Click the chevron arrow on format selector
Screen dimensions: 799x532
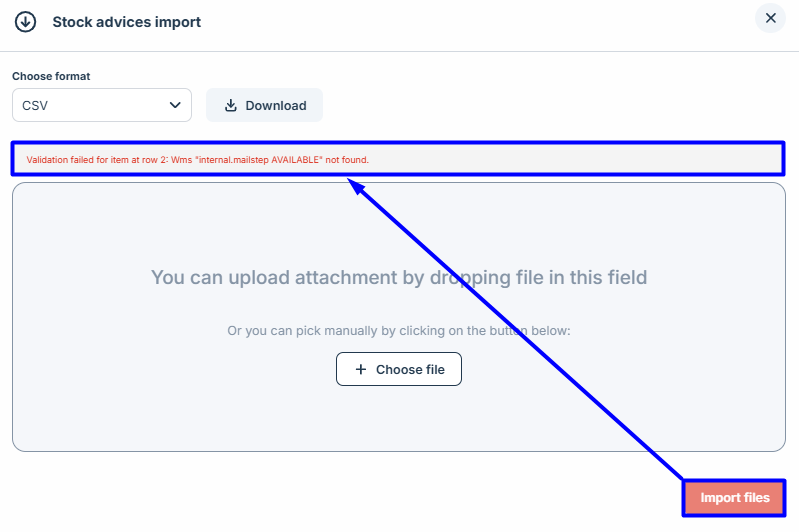(x=176, y=105)
